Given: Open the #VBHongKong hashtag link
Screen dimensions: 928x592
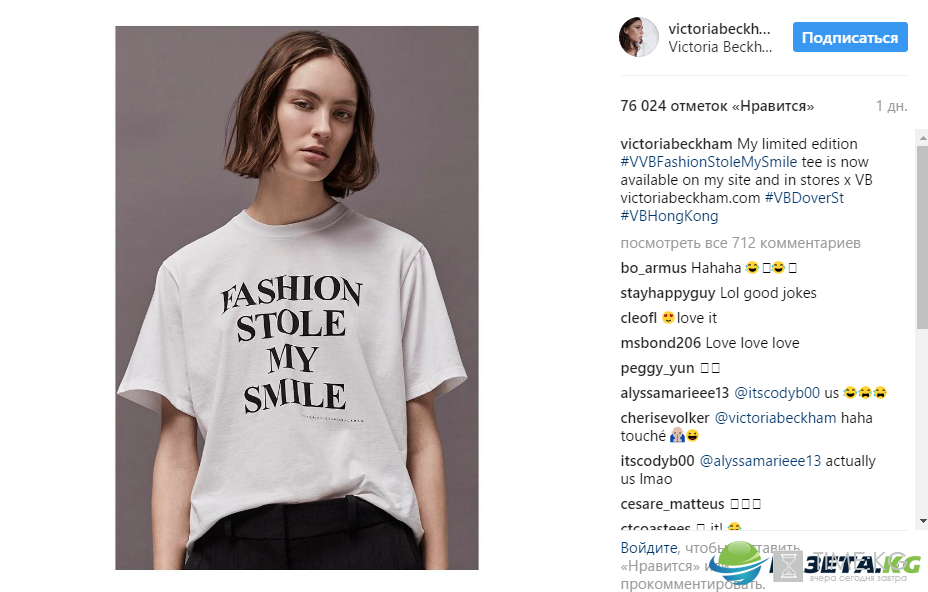Looking at the screenshot, I should point(669,215).
